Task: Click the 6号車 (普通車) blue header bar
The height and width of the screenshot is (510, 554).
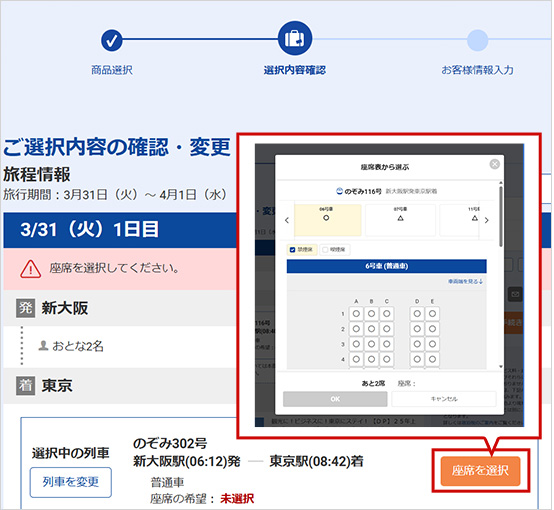Action: click(387, 266)
